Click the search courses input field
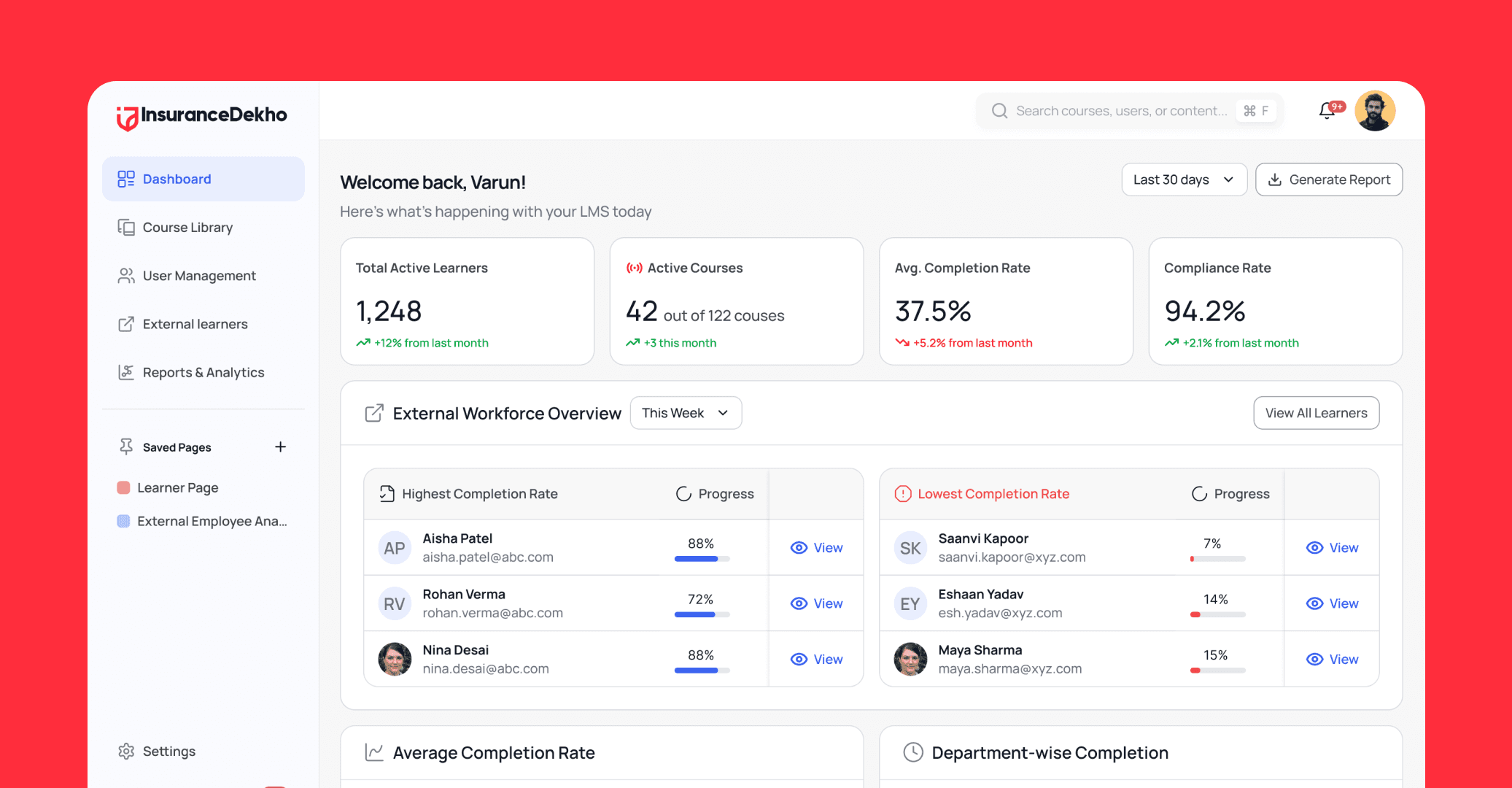This screenshot has height=788, width=1512. pos(1120,111)
